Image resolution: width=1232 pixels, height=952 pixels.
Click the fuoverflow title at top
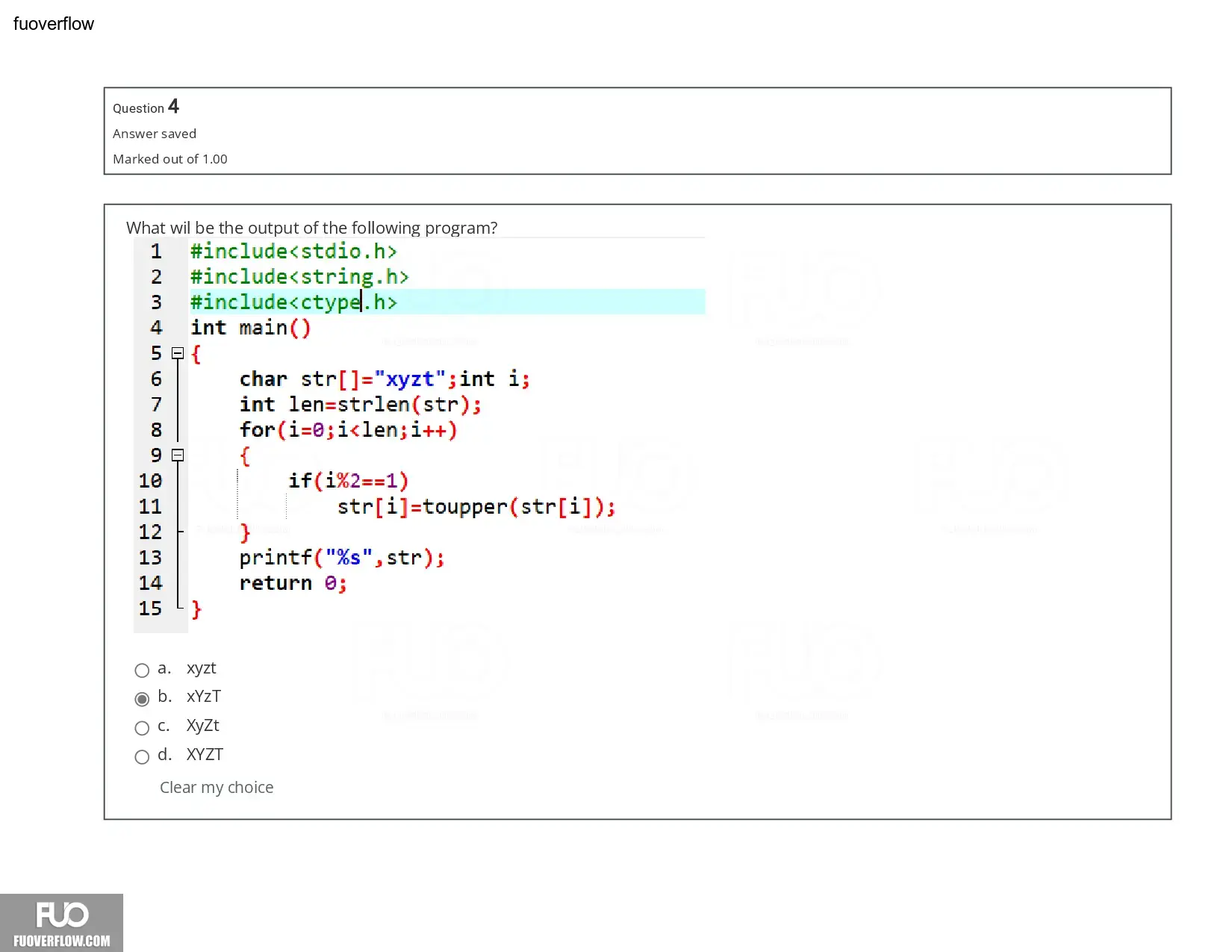coord(54,24)
